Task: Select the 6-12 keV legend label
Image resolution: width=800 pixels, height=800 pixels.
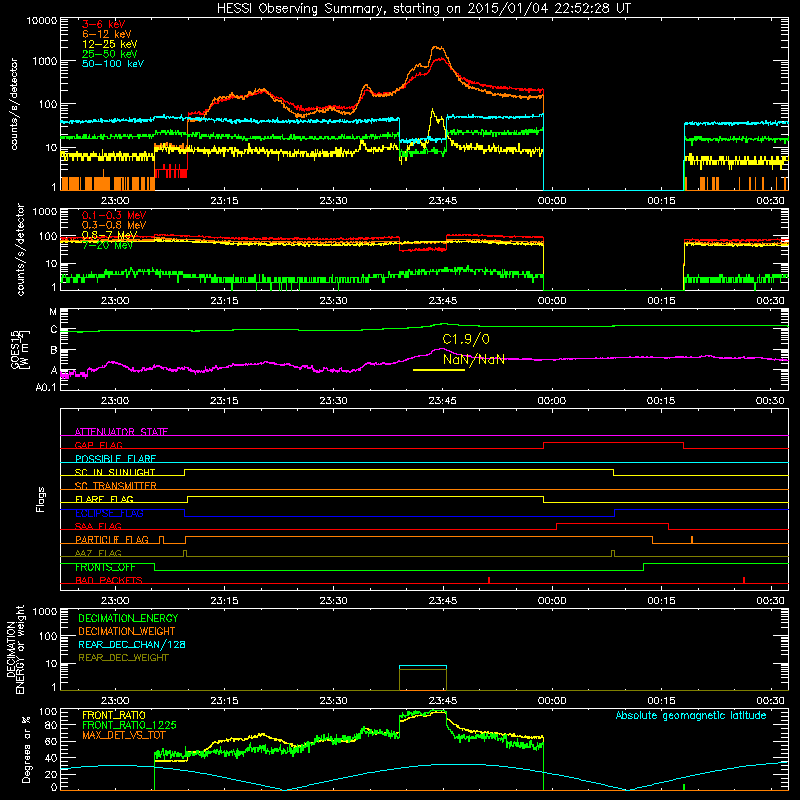Action: [x=107, y=34]
